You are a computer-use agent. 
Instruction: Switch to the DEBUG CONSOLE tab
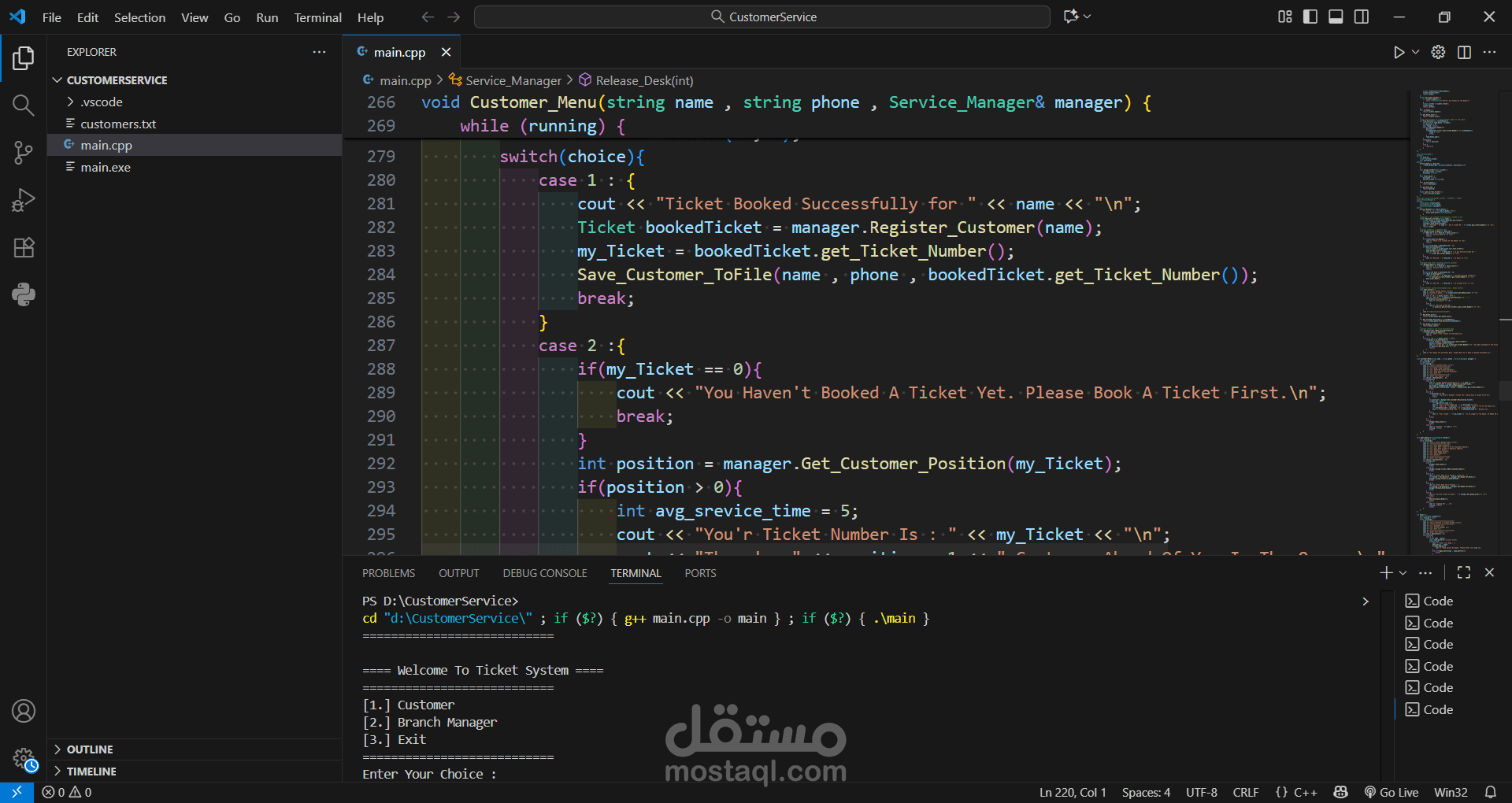tap(545, 573)
